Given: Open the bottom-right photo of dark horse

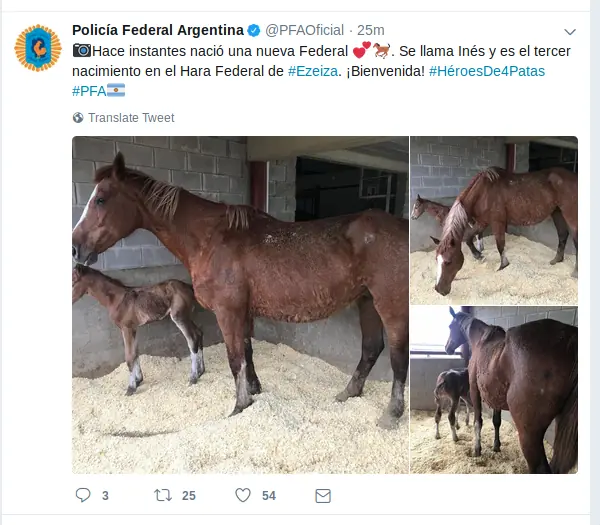Looking at the screenshot, I should 494,390.
